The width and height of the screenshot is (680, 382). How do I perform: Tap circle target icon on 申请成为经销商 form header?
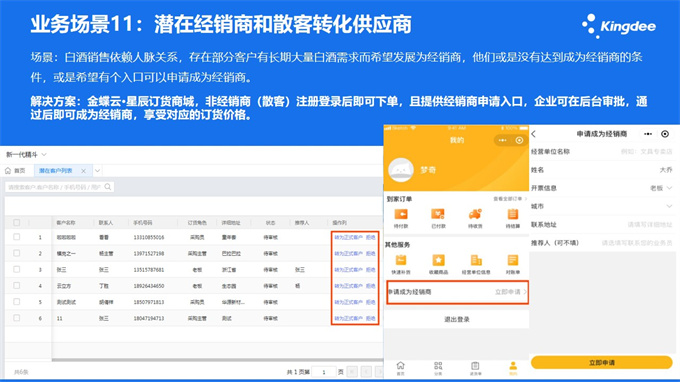coord(665,134)
